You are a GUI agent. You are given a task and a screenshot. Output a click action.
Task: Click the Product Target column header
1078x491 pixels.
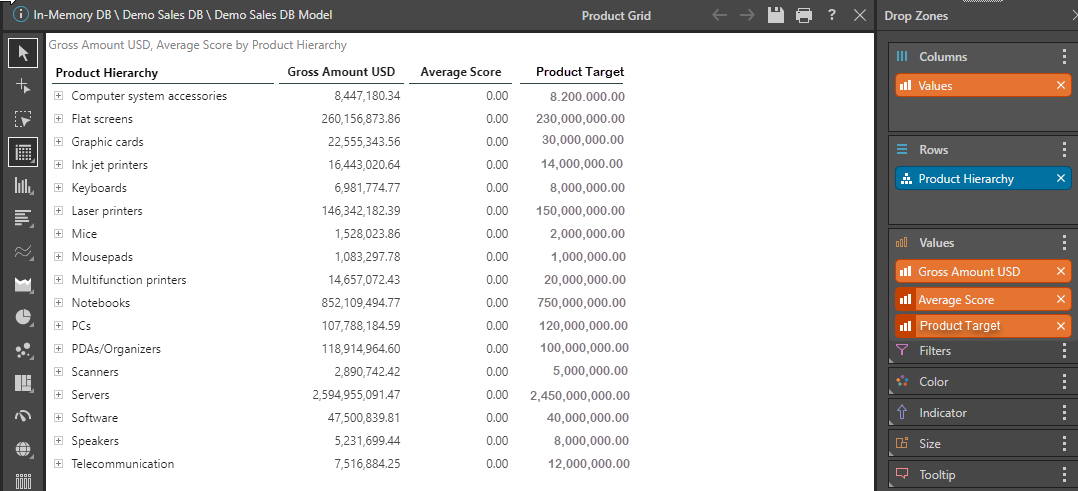tap(580, 72)
